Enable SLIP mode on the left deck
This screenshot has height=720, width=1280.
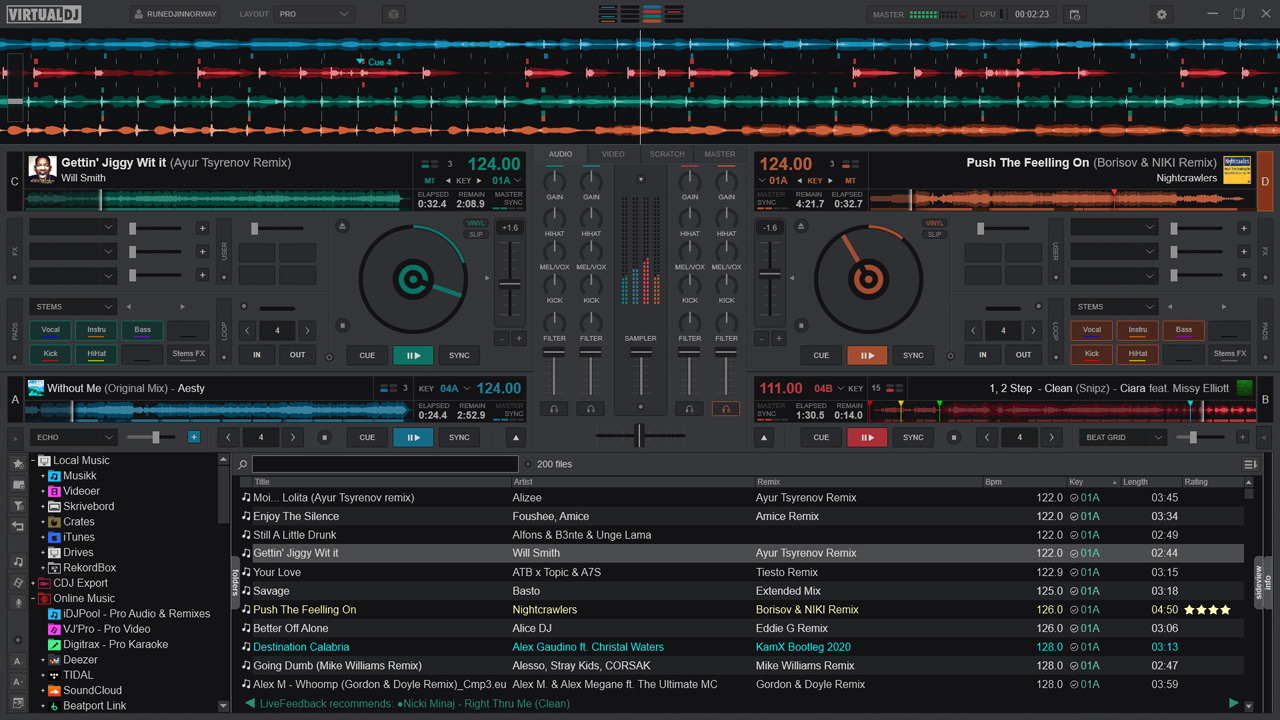coord(476,234)
